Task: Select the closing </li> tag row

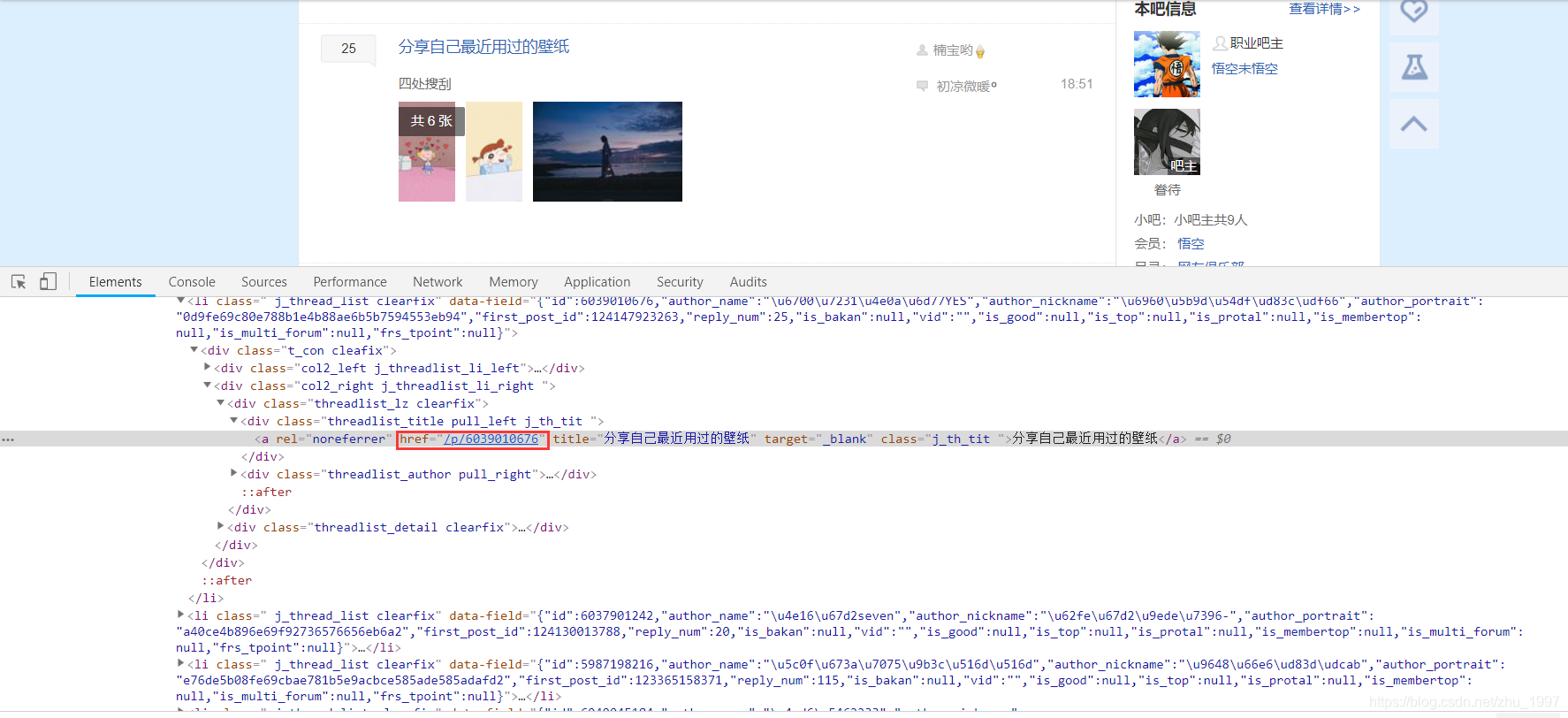Action: (x=206, y=598)
